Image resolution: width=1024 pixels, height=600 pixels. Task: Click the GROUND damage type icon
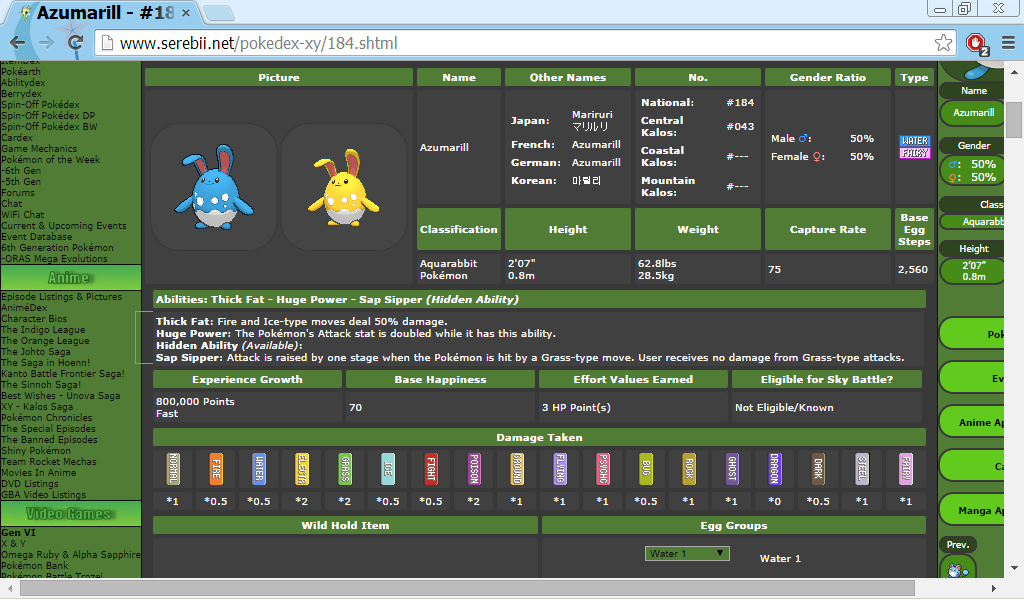pyautogui.click(x=517, y=468)
